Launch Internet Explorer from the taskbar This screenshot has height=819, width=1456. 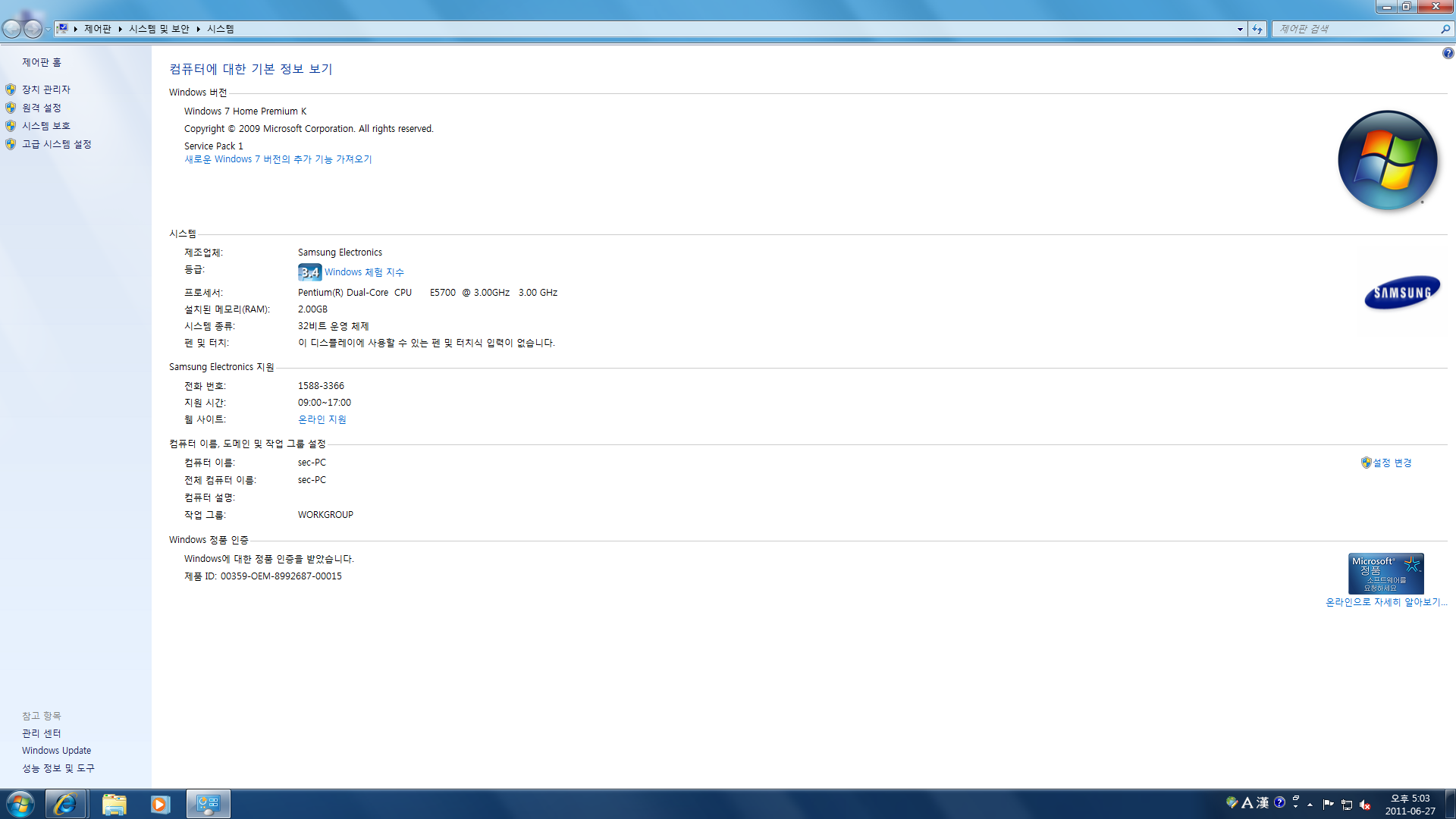[x=65, y=804]
